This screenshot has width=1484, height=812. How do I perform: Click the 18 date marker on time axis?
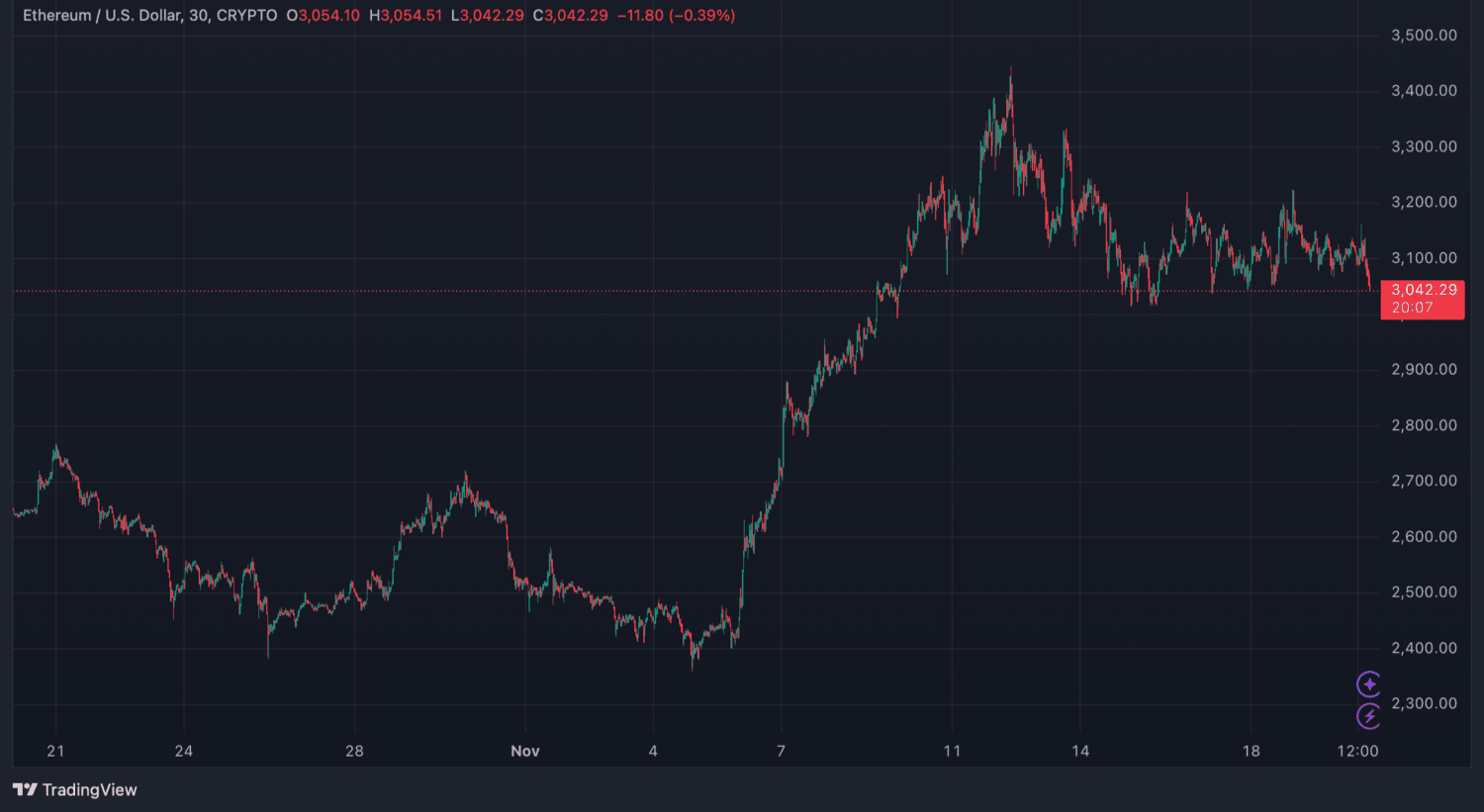tap(1251, 751)
